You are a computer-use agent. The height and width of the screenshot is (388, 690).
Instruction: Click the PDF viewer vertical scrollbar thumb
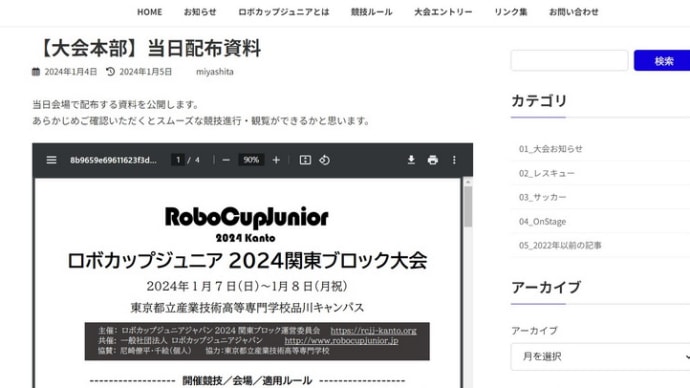[x=468, y=207]
